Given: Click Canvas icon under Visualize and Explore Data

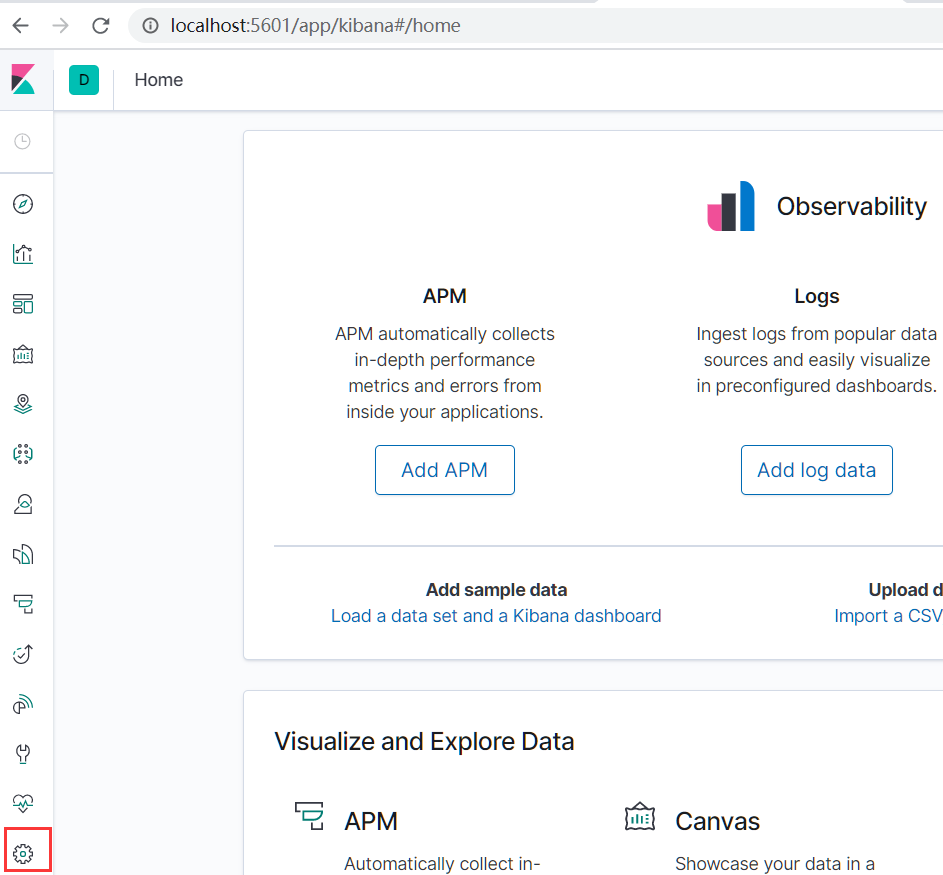Looking at the screenshot, I should coord(640,816).
